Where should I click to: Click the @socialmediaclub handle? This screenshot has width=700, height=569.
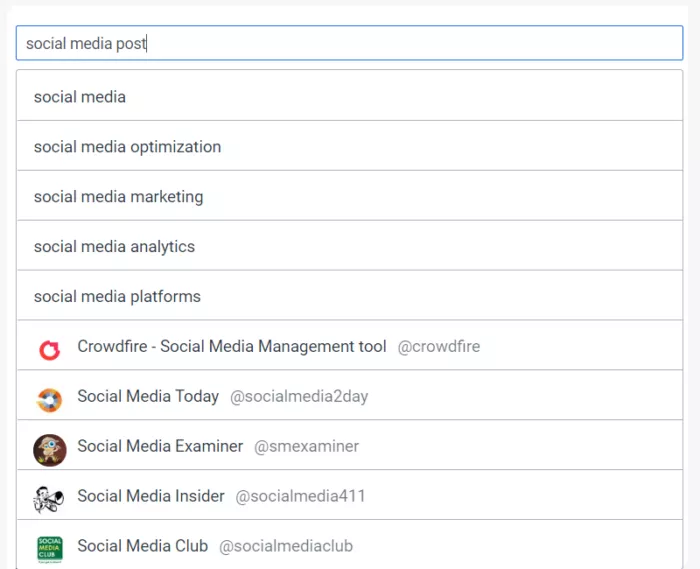pyautogui.click(x=286, y=546)
